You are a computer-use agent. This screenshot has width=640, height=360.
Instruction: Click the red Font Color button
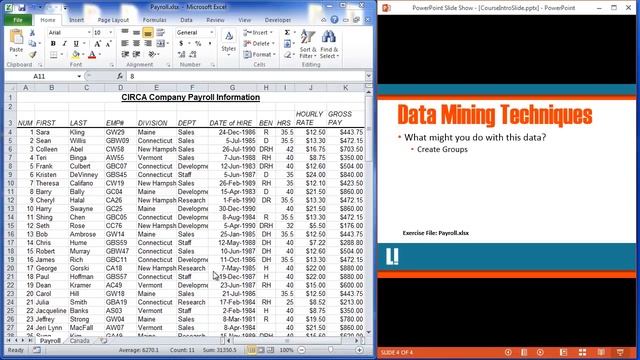tap(92, 54)
